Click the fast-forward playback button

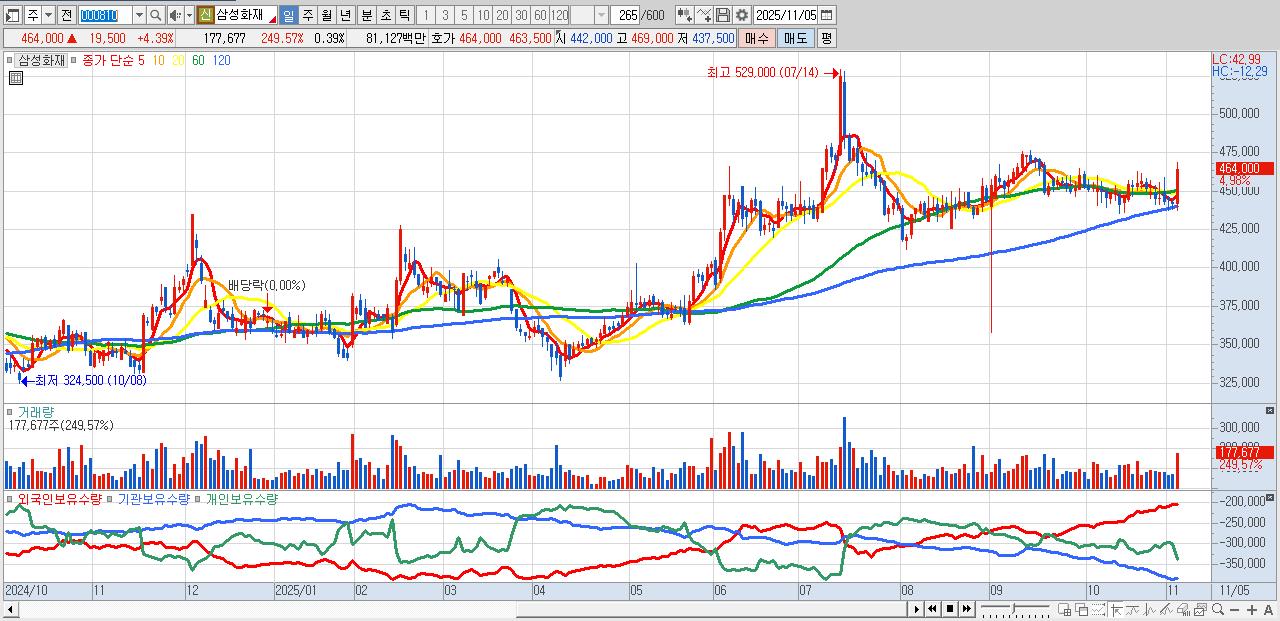click(x=967, y=609)
